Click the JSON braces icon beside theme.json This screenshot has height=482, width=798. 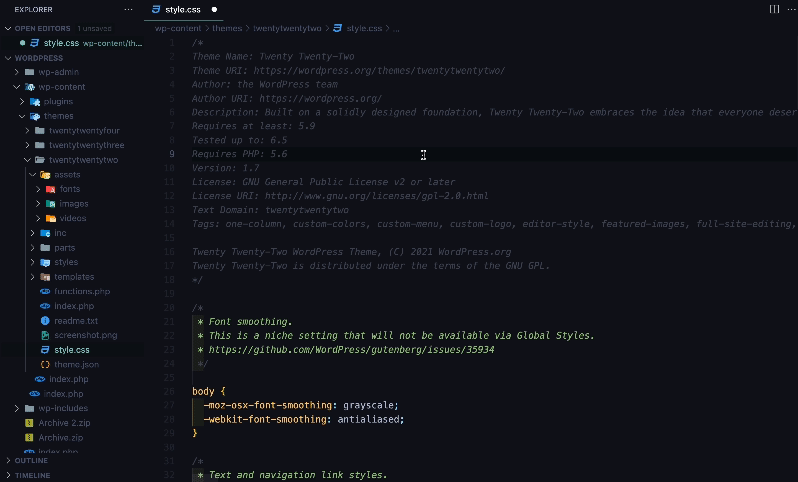tap(45, 364)
